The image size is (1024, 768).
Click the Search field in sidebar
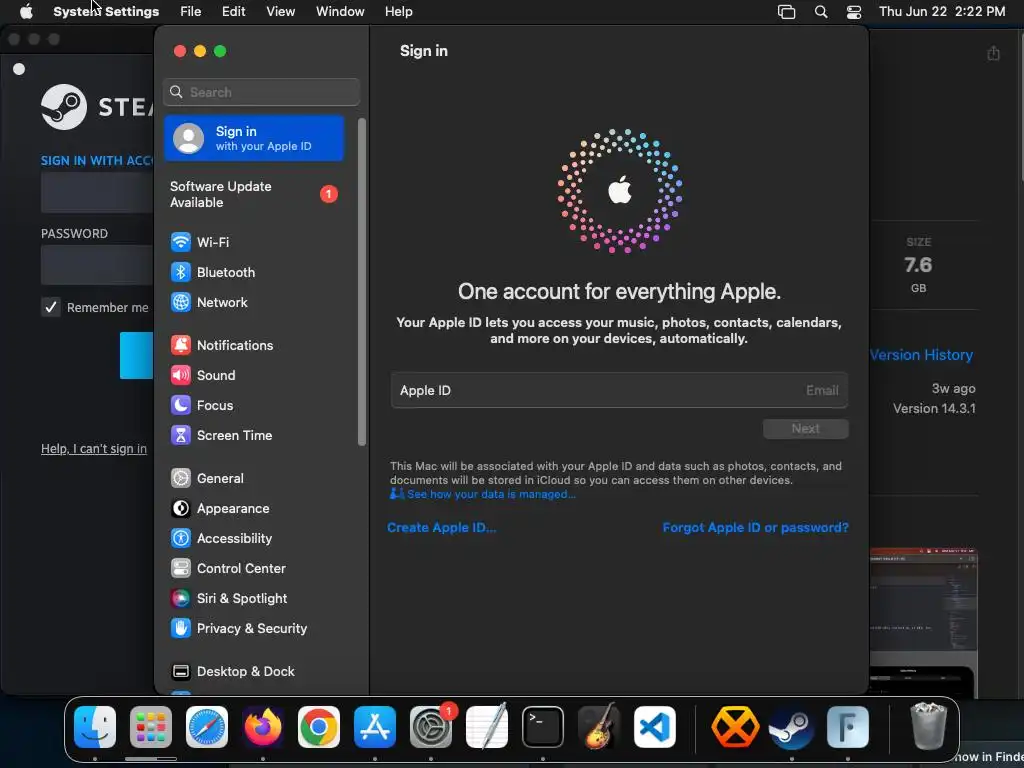(x=261, y=92)
